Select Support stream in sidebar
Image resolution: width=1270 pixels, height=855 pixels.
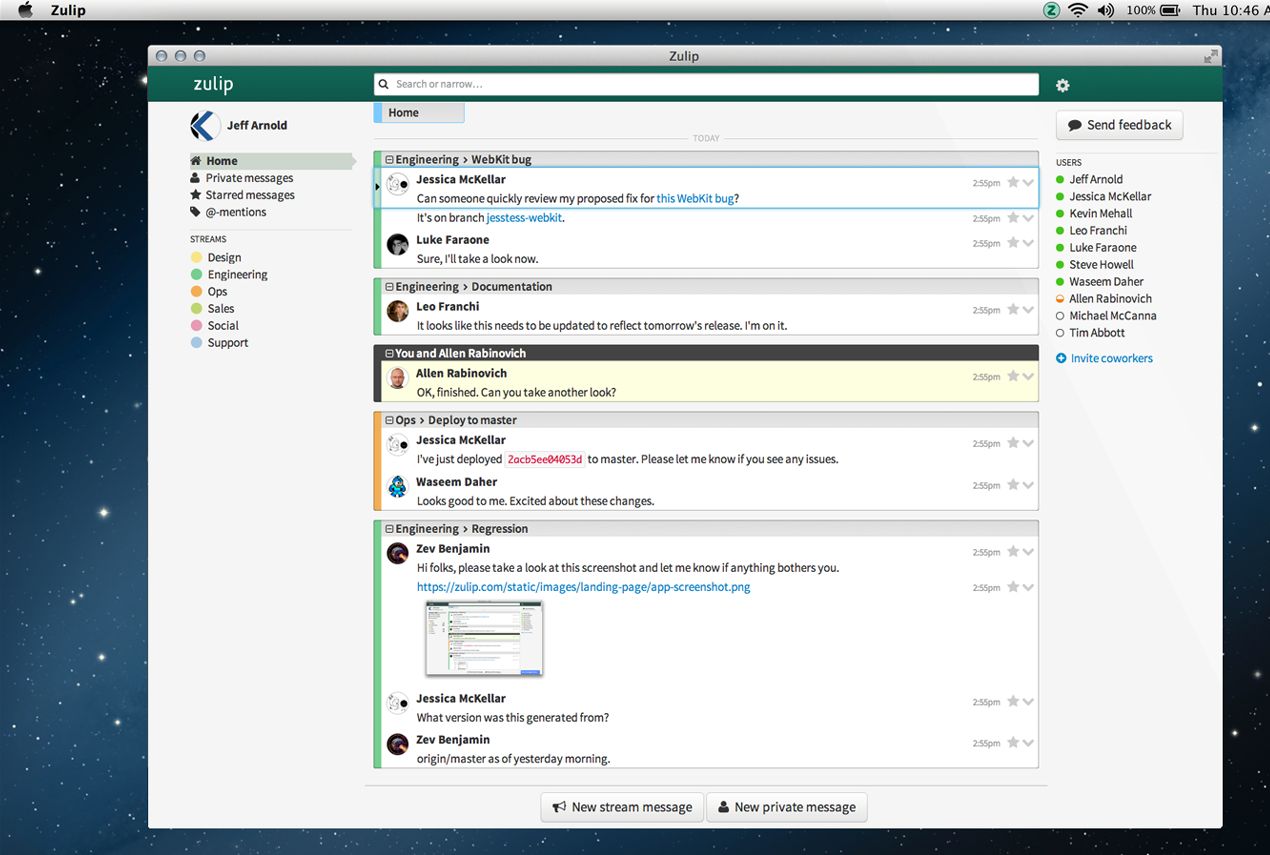click(x=227, y=342)
